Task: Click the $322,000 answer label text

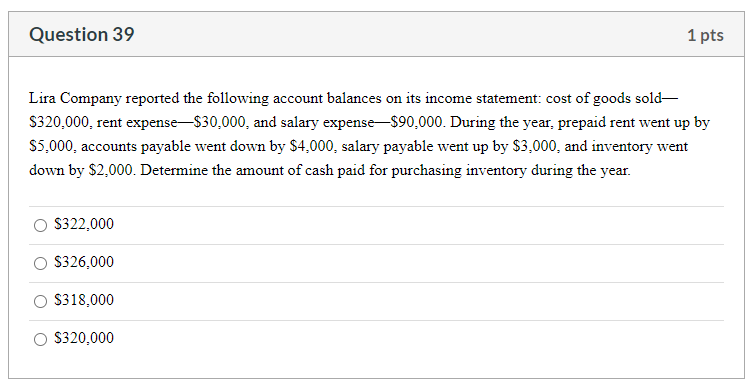Action: point(84,224)
